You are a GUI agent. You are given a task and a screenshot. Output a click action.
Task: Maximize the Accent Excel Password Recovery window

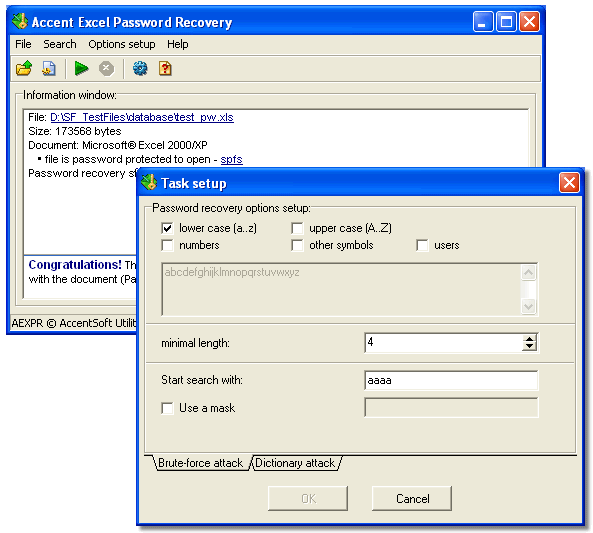point(506,22)
